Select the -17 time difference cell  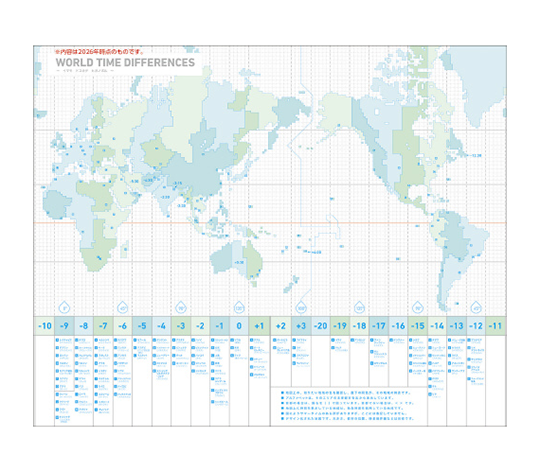(x=379, y=326)
